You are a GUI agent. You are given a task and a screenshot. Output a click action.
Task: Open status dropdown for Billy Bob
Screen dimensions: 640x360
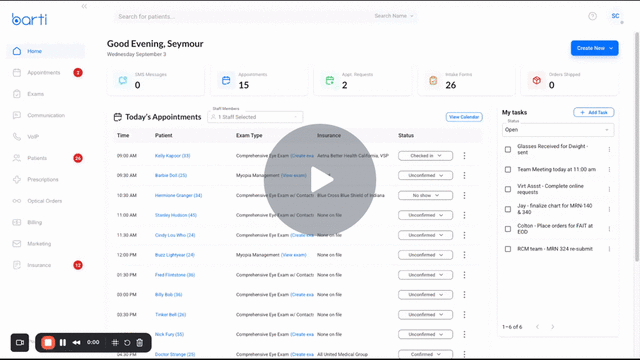[425, 294]
